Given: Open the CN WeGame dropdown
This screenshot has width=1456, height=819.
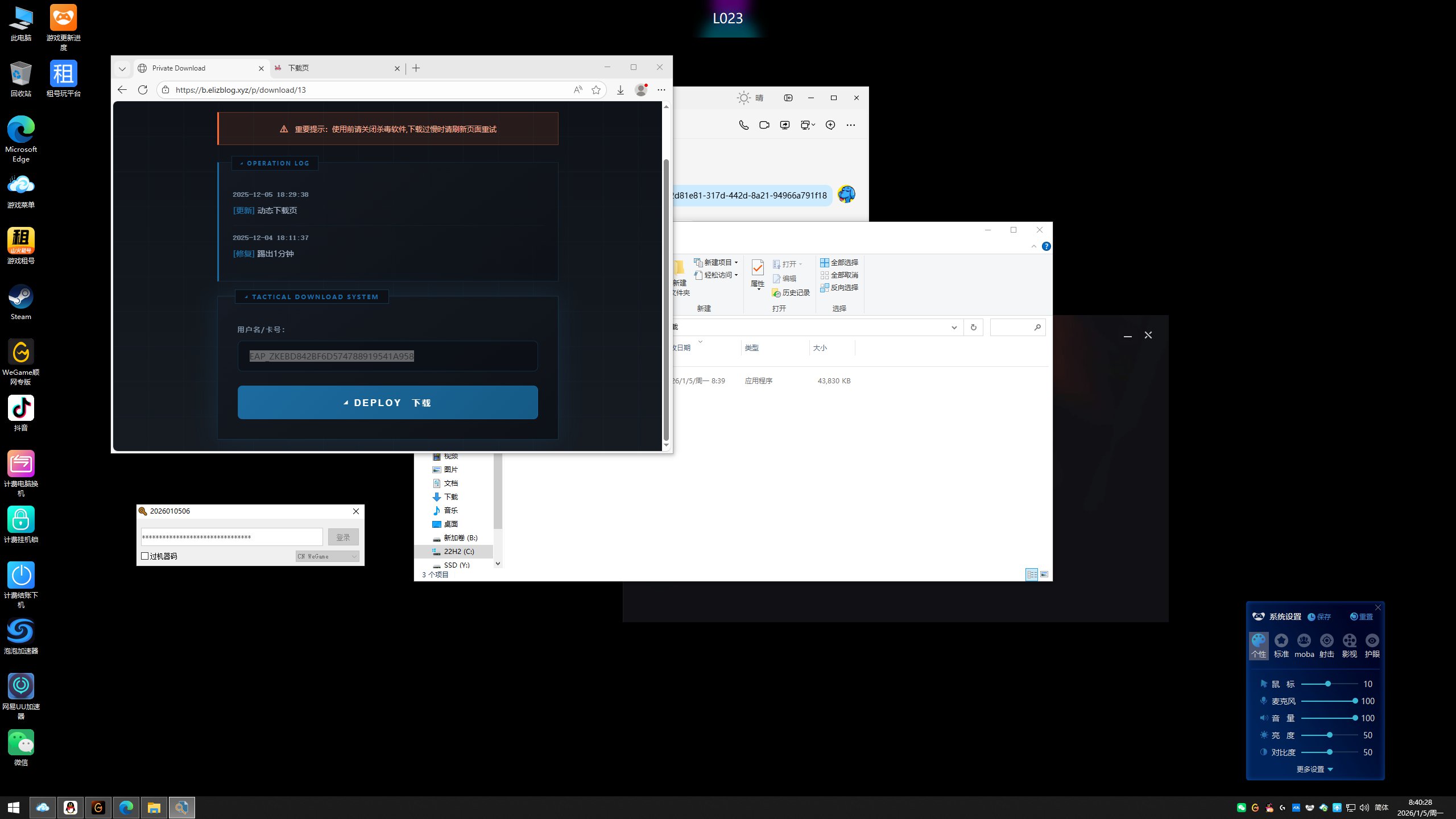Looking at the screenshot, I should pos(327,556).
